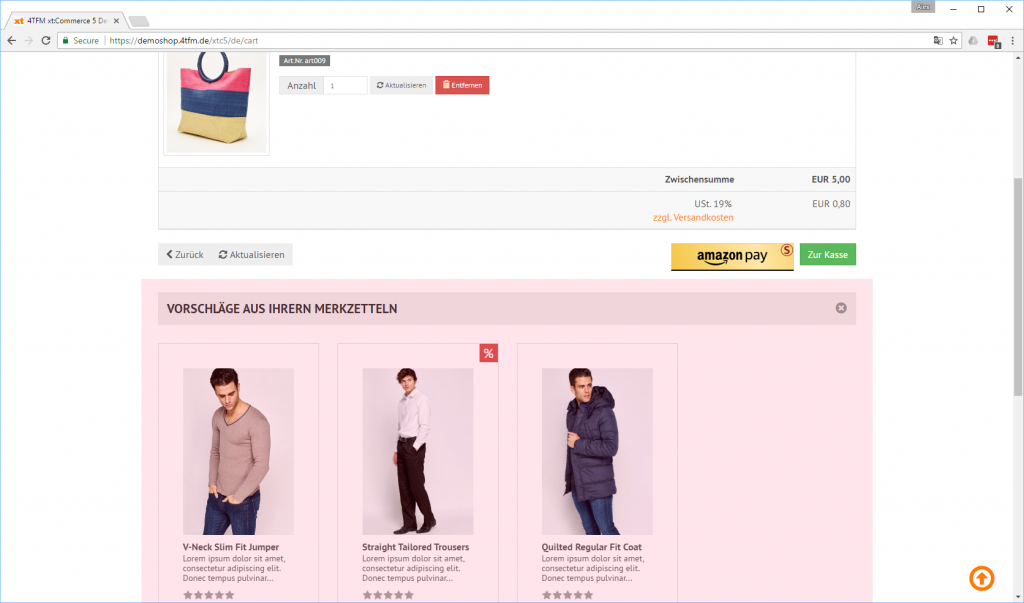Click the orange scroll-to-top arrow icon

(981, 578)
